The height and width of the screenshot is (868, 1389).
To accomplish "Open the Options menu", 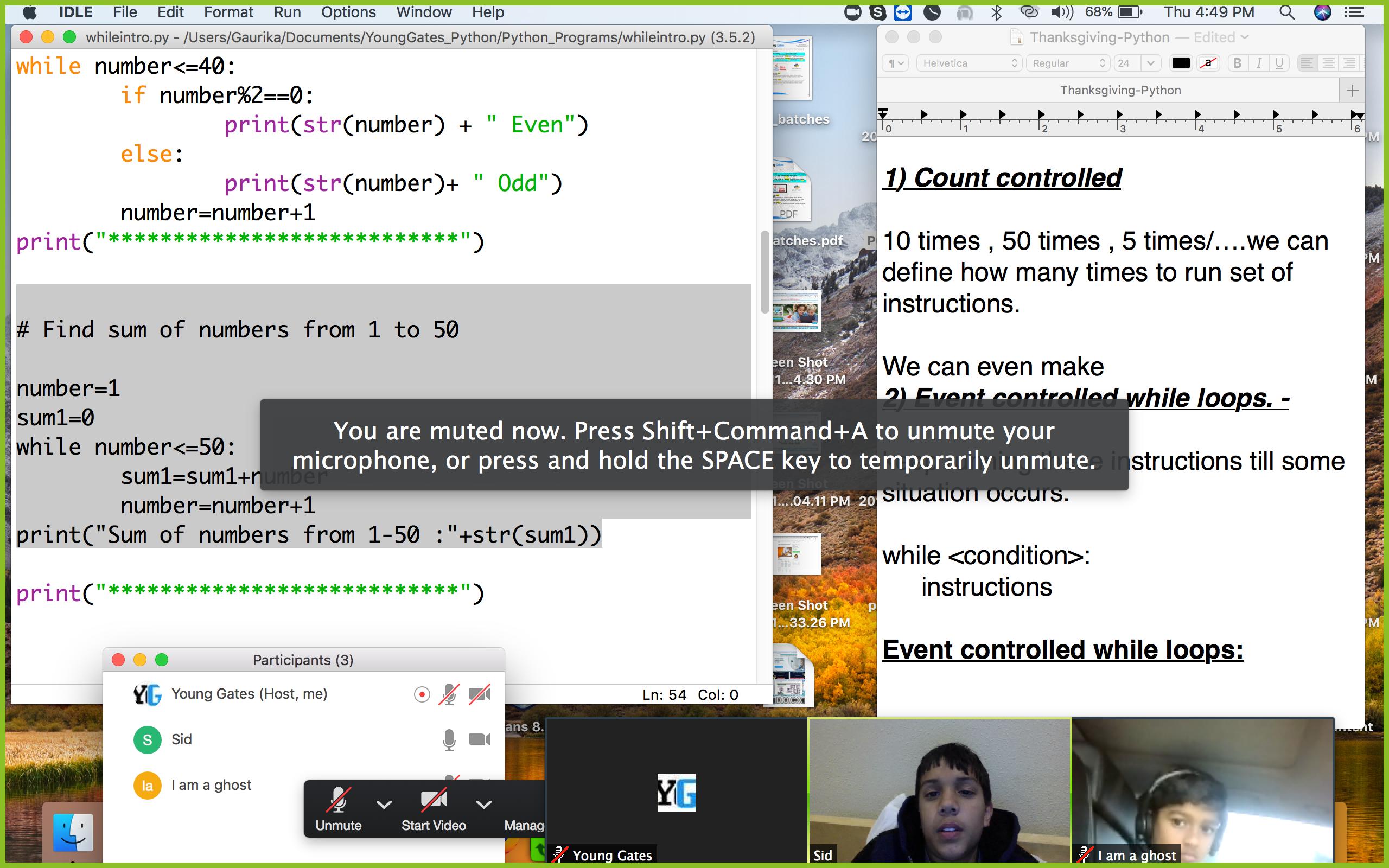I will (x=348, y=12).
